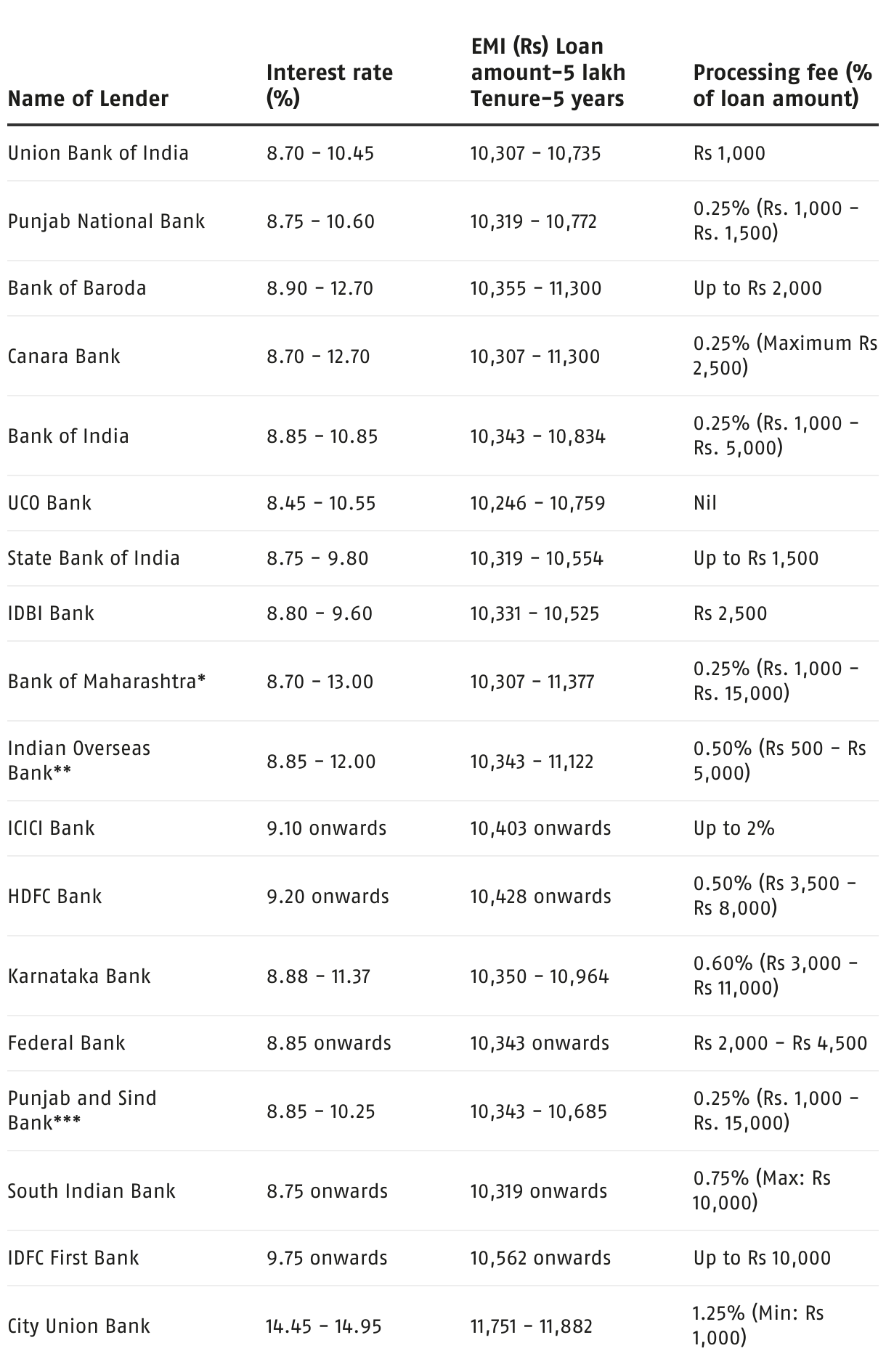Select Federal Bank lender name
Viewport: 886px width, 1372px height.
click(66, 1043)
